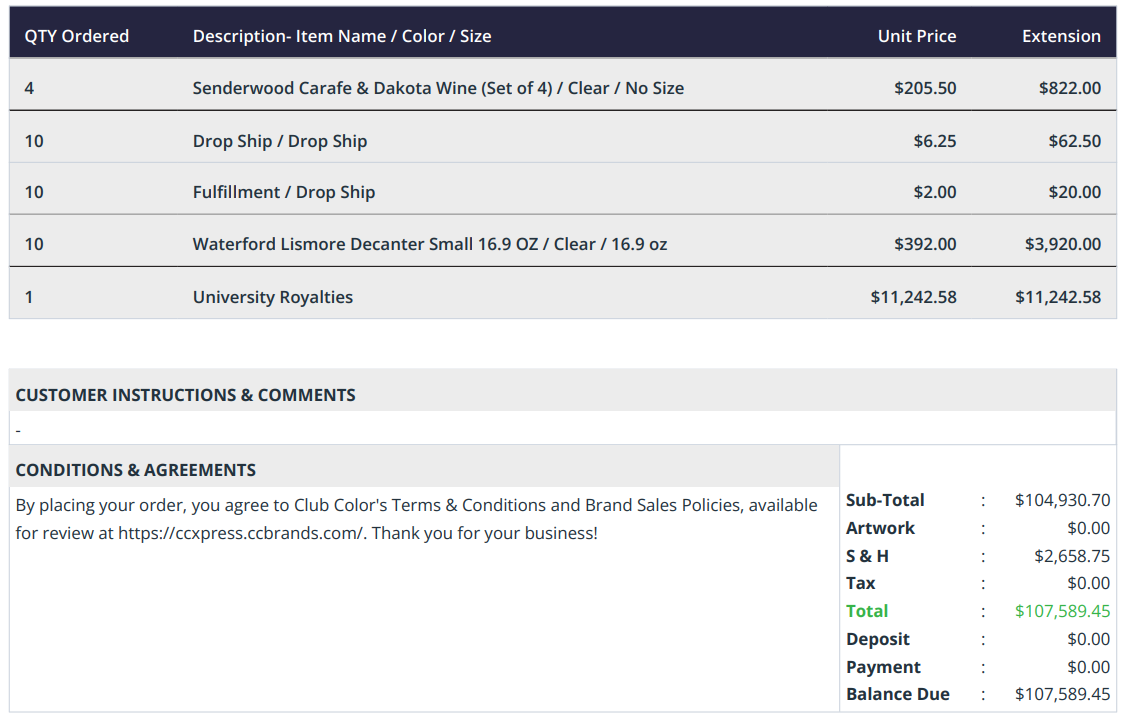Click the $3,920.00 extension cell
Viewport: 1132px width, 716px height.
pos(1063,244)
